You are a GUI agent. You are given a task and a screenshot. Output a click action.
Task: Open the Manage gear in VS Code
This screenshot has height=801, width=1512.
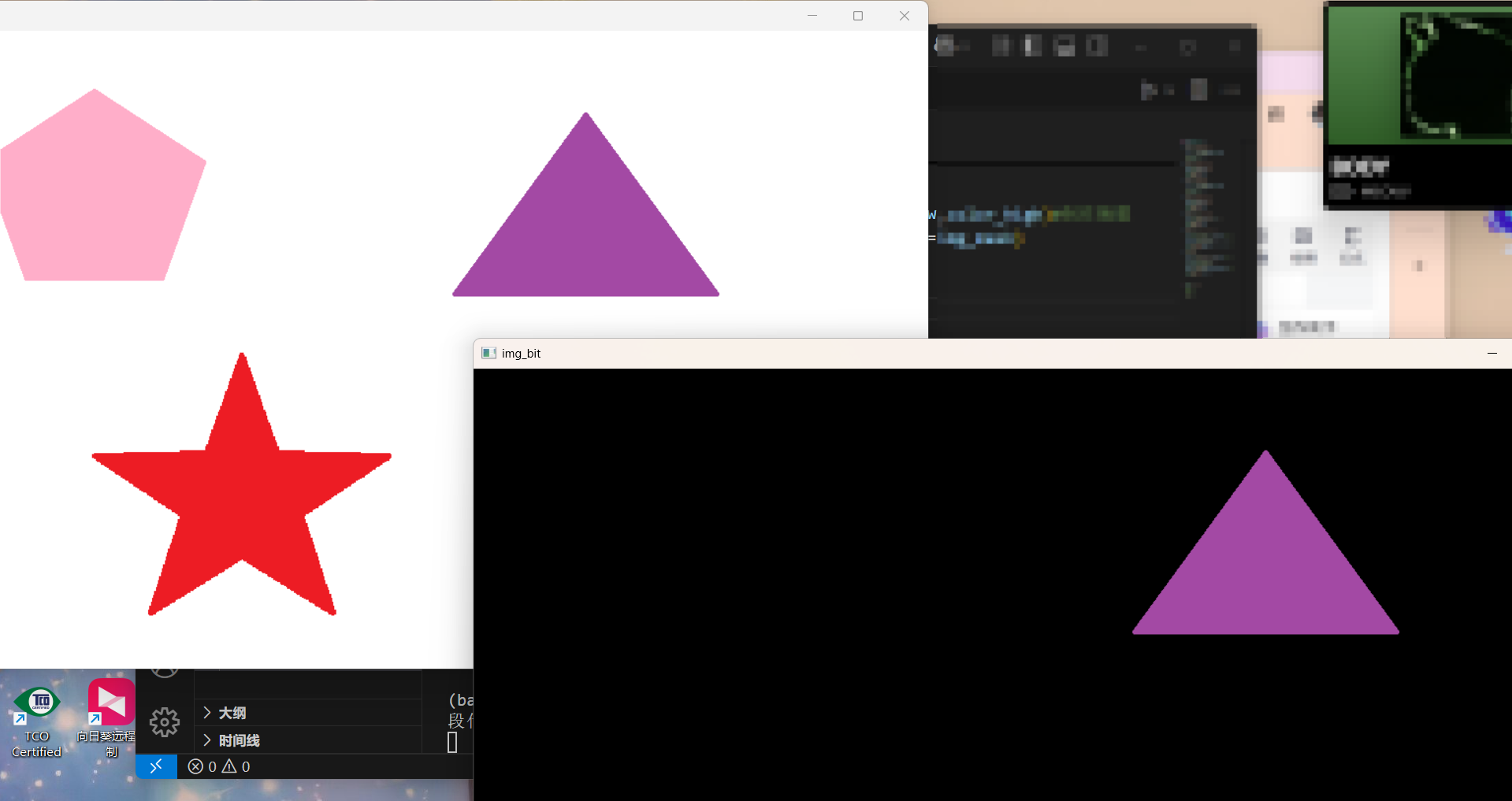point(165,721)
